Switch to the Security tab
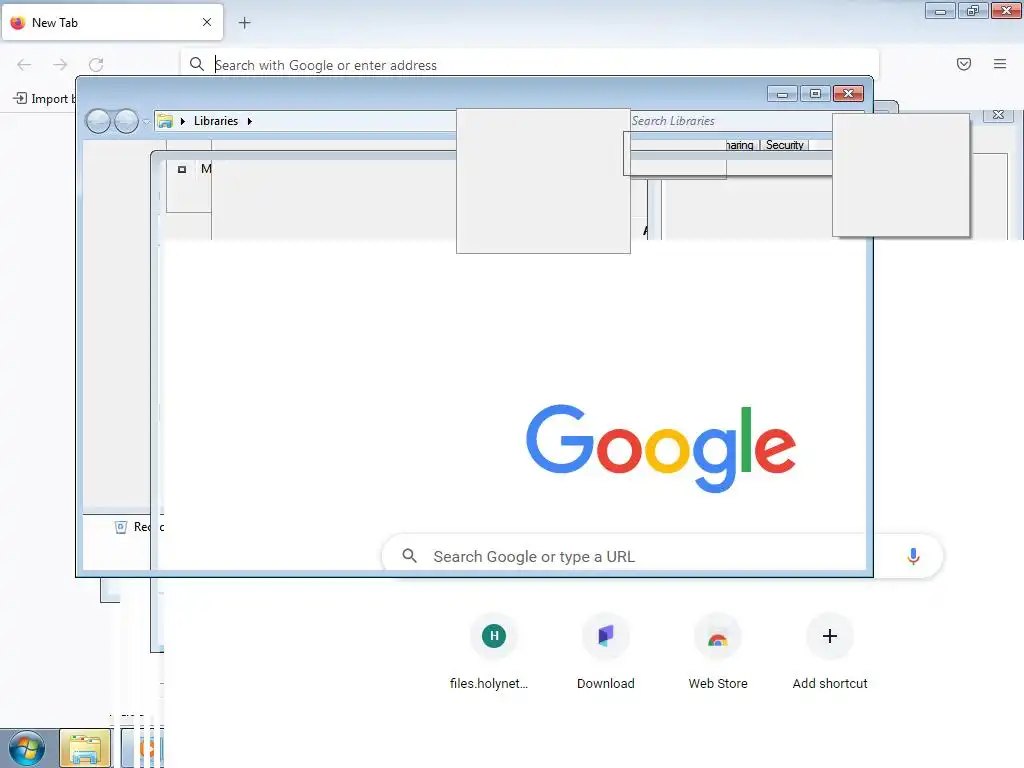Screen dimensions: 1024x768 [784, 145]
